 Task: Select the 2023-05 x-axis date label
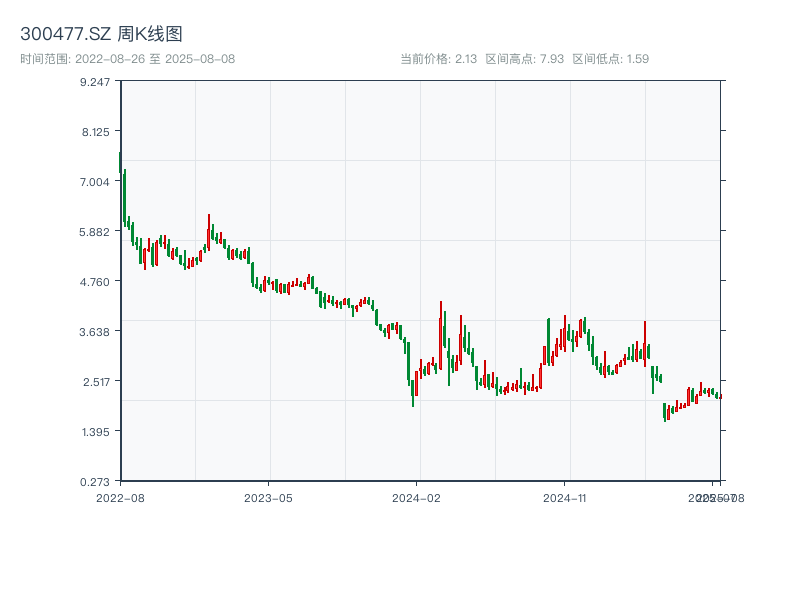[268, 497]
